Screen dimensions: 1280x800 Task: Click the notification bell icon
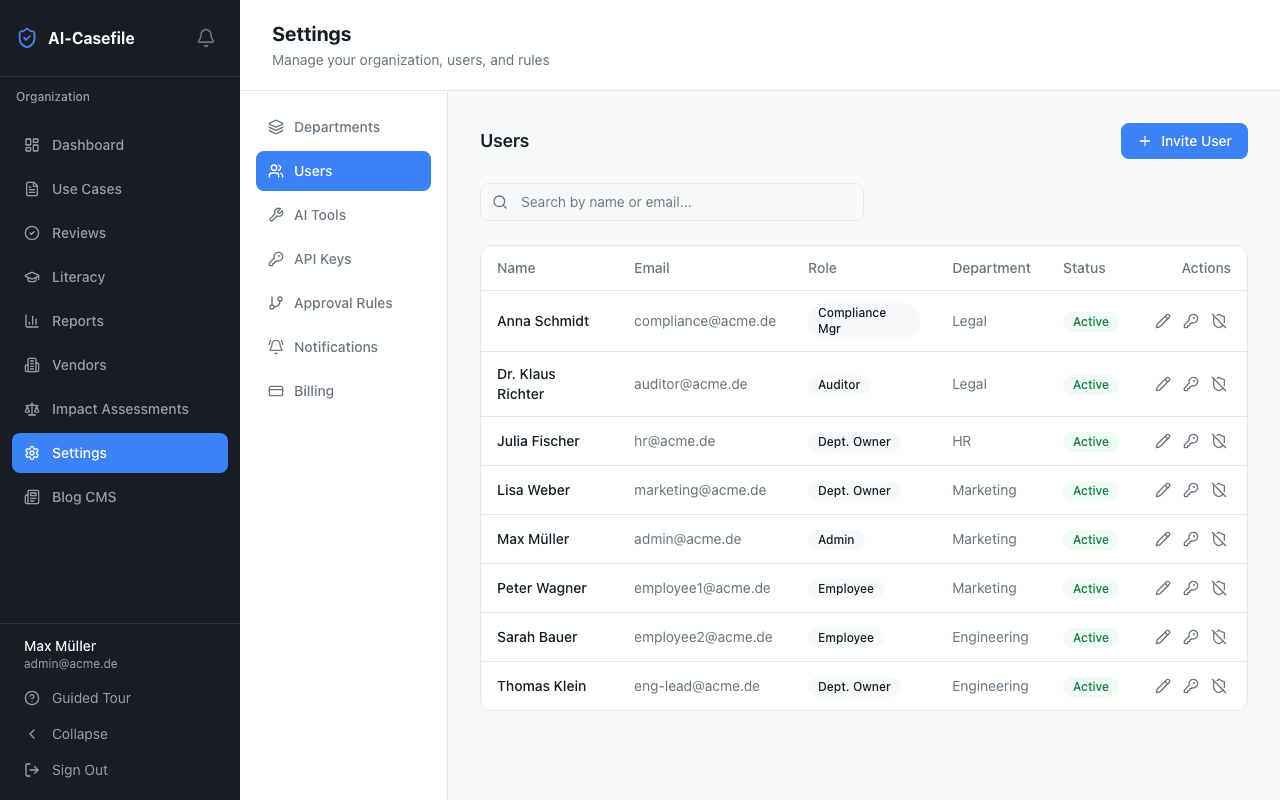[206, 38]
